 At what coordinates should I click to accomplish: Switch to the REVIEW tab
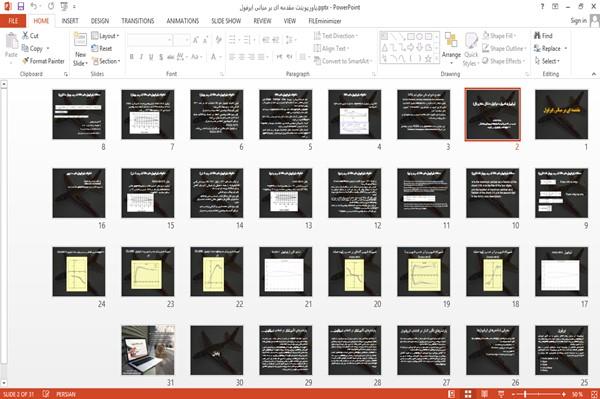click(x=262, y=21)
